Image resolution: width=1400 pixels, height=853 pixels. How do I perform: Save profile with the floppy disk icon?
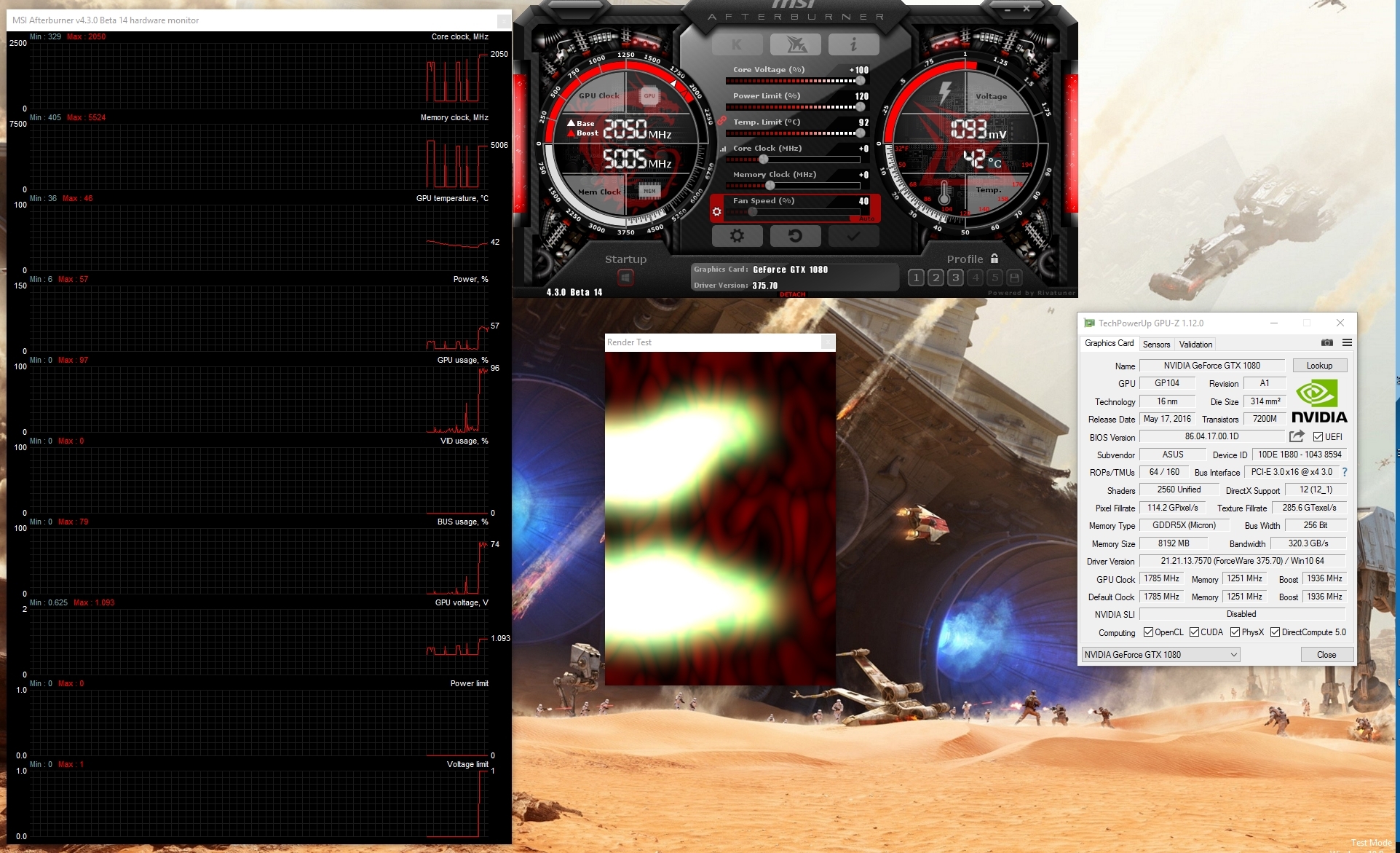pos(1015,278)
